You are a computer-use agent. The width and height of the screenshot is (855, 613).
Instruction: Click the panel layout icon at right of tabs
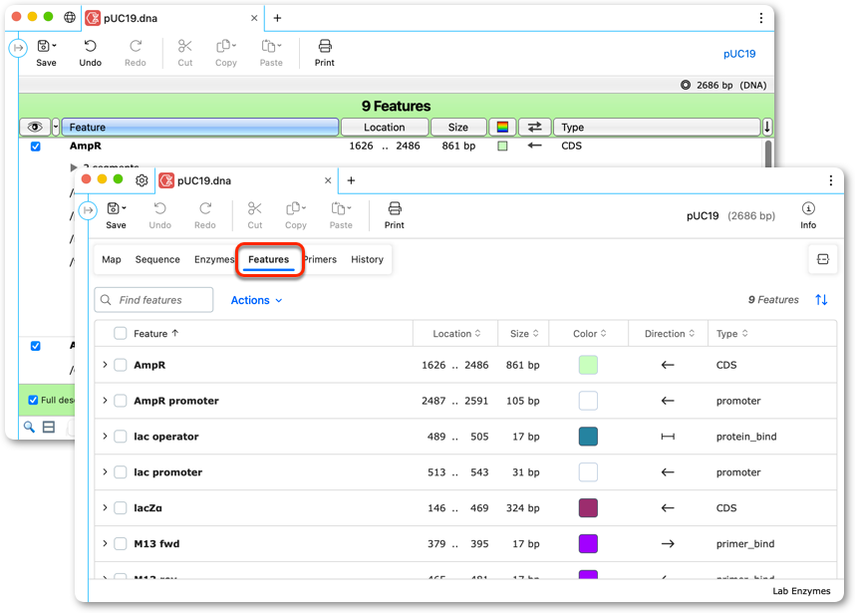823,259
